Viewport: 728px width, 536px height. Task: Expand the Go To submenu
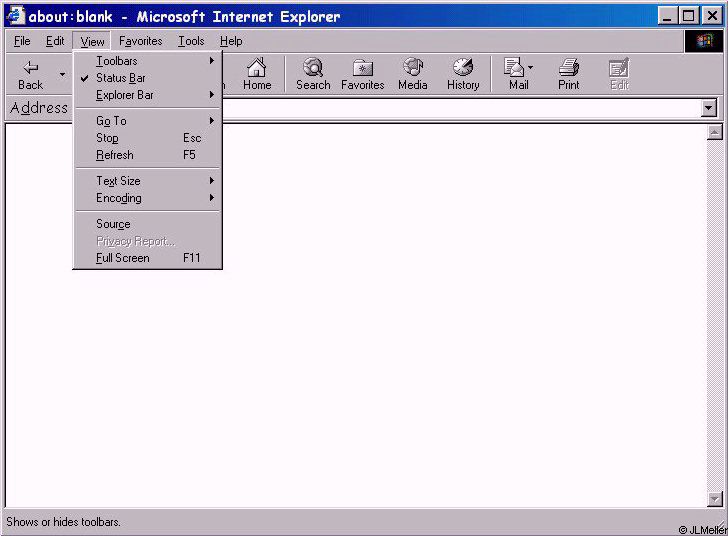[148, 121]
